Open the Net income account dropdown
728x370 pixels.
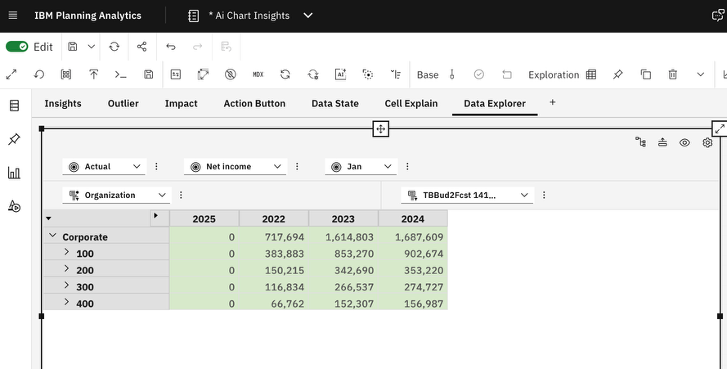pos(235,166)
